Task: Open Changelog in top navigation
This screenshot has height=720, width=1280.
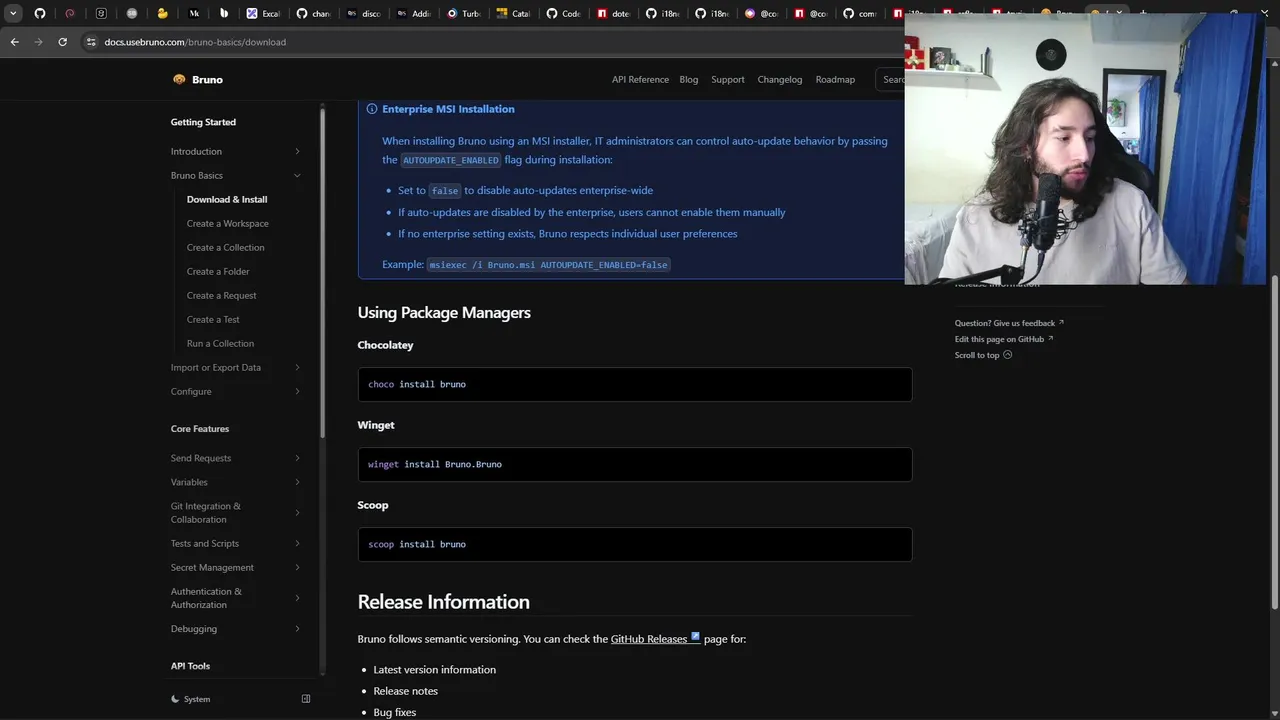Action: click(780, 79)
